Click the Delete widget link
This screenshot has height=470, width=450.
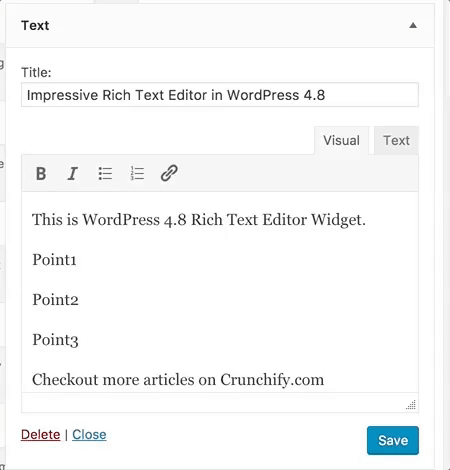41,435
